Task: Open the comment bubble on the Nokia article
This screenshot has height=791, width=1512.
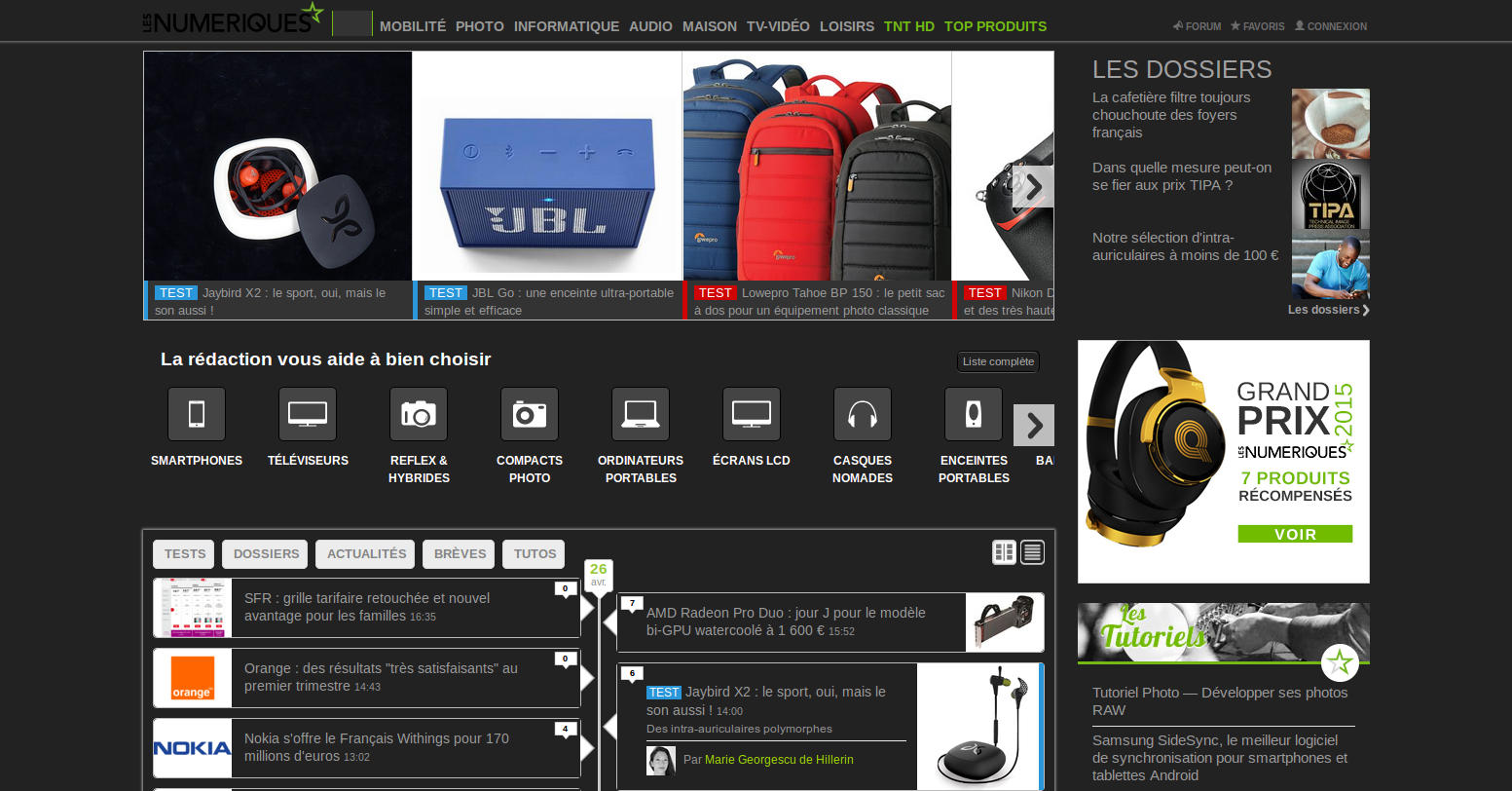Action: (x=566, y=730)
